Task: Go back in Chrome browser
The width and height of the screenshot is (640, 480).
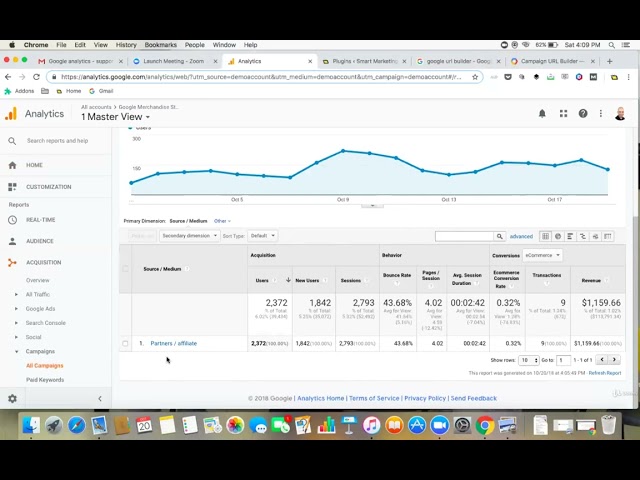Action: point(8,77)
